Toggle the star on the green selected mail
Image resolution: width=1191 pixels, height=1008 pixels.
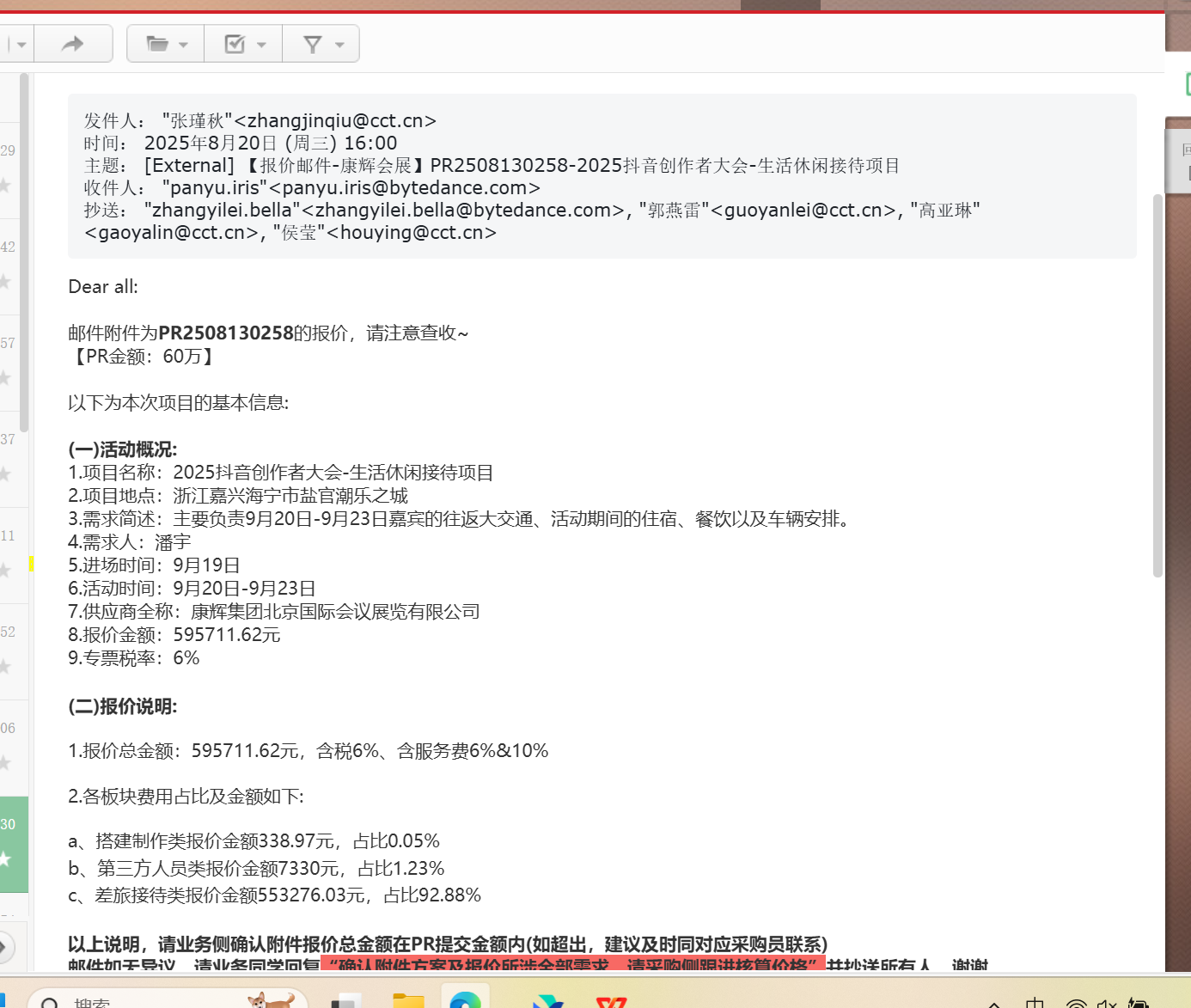pyautogui.click(x=5, y=858)
